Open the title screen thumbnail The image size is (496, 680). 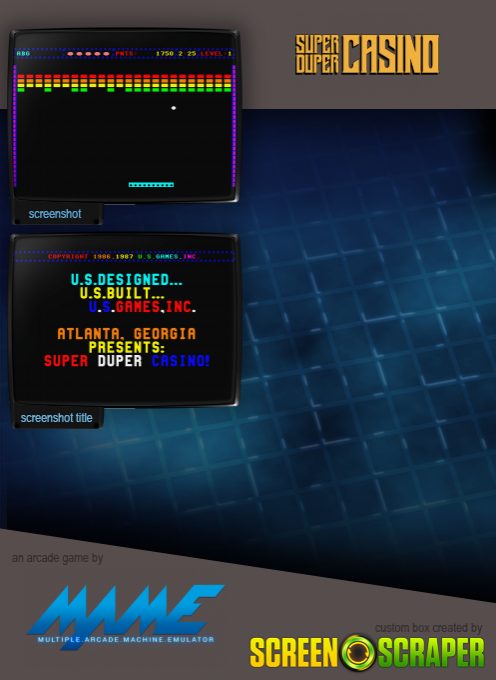[x=124, y=320]
